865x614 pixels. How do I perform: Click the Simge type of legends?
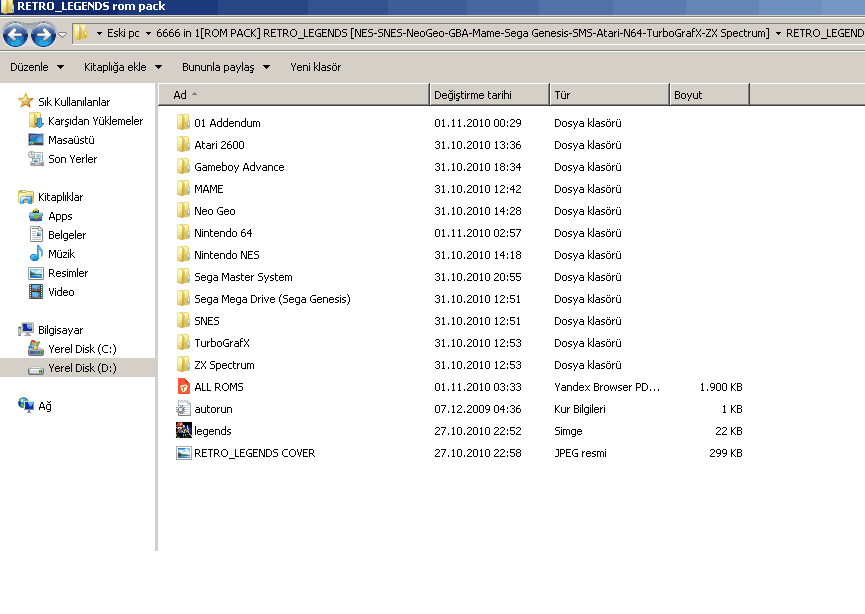[568, 431]
